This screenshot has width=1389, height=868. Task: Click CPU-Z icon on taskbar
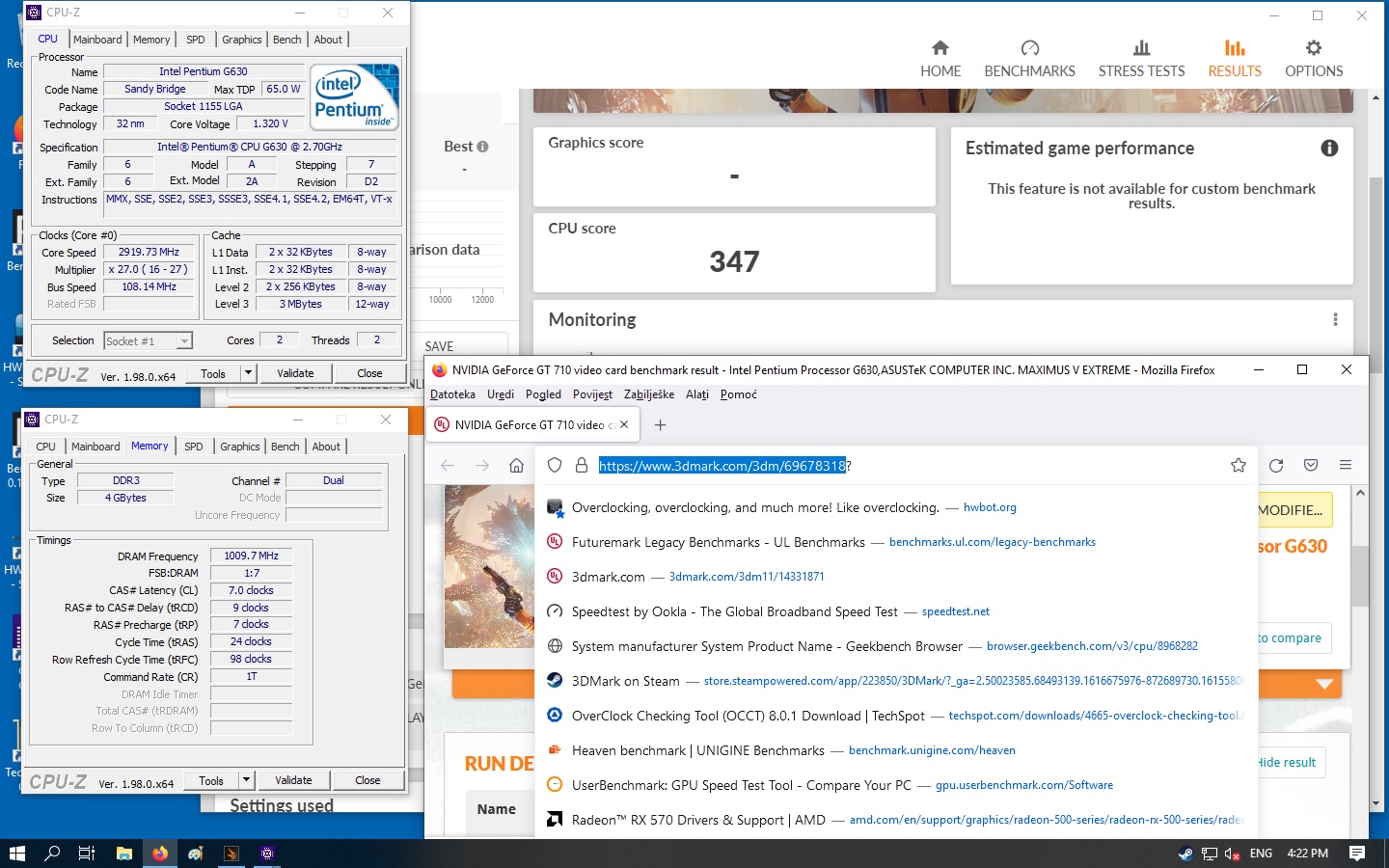click(267, 854)
